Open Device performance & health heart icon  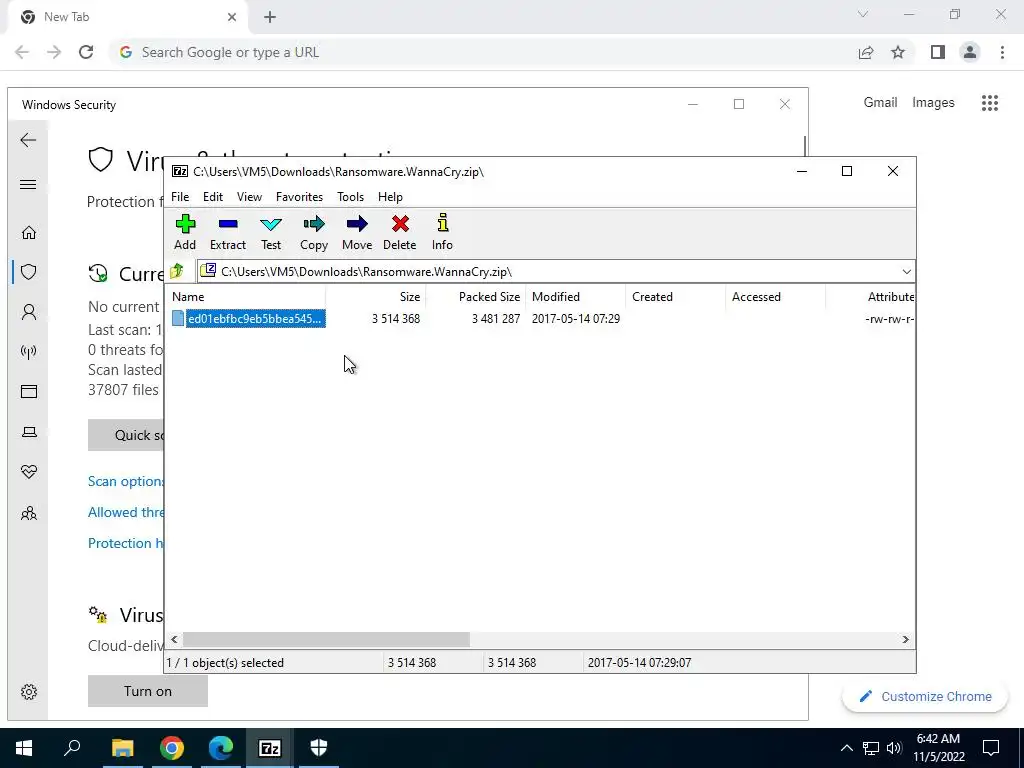(29, 472)
